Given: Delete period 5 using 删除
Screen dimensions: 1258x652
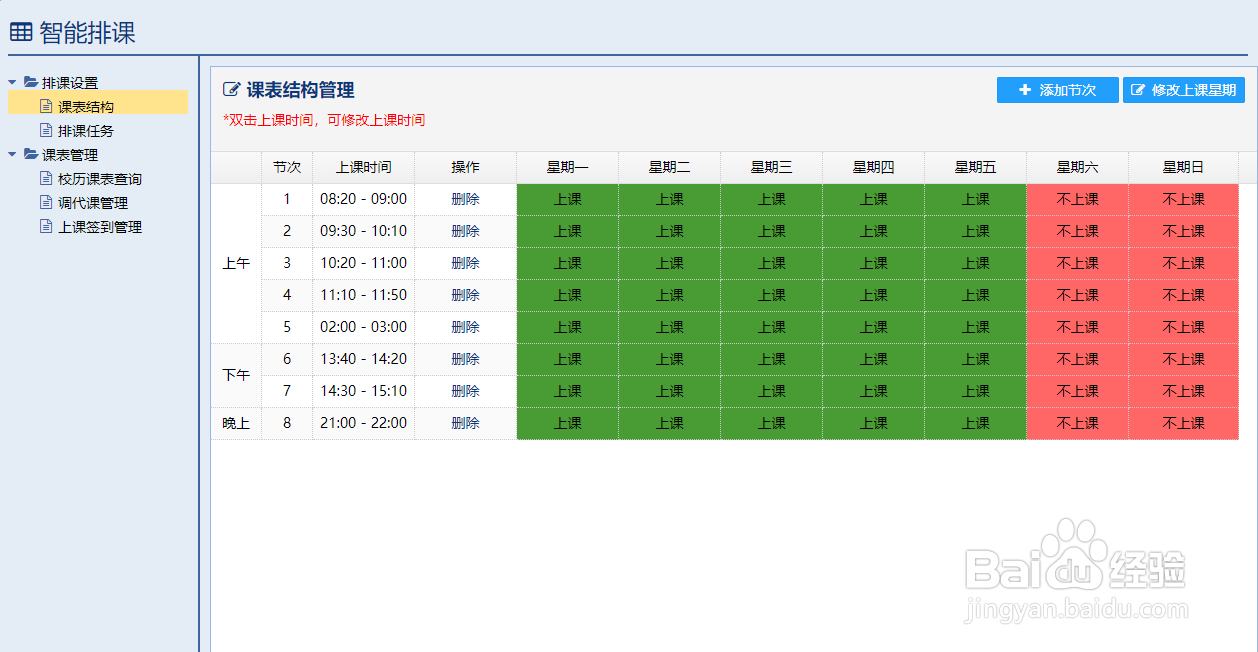Looking at the screenshot, I should [x=465, y=327].
